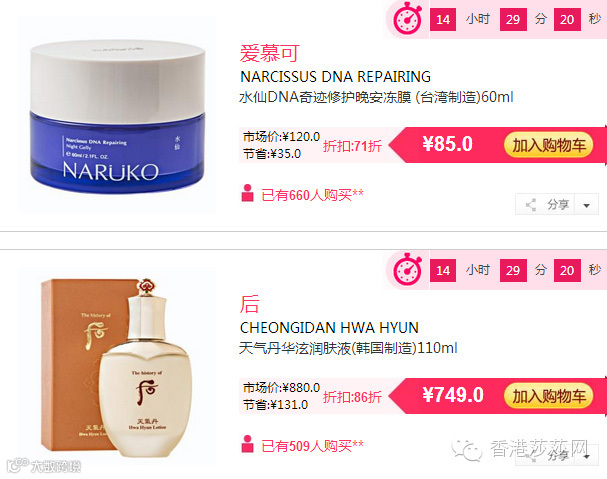Click the WeChat logo watermark icon

point(466,450)
